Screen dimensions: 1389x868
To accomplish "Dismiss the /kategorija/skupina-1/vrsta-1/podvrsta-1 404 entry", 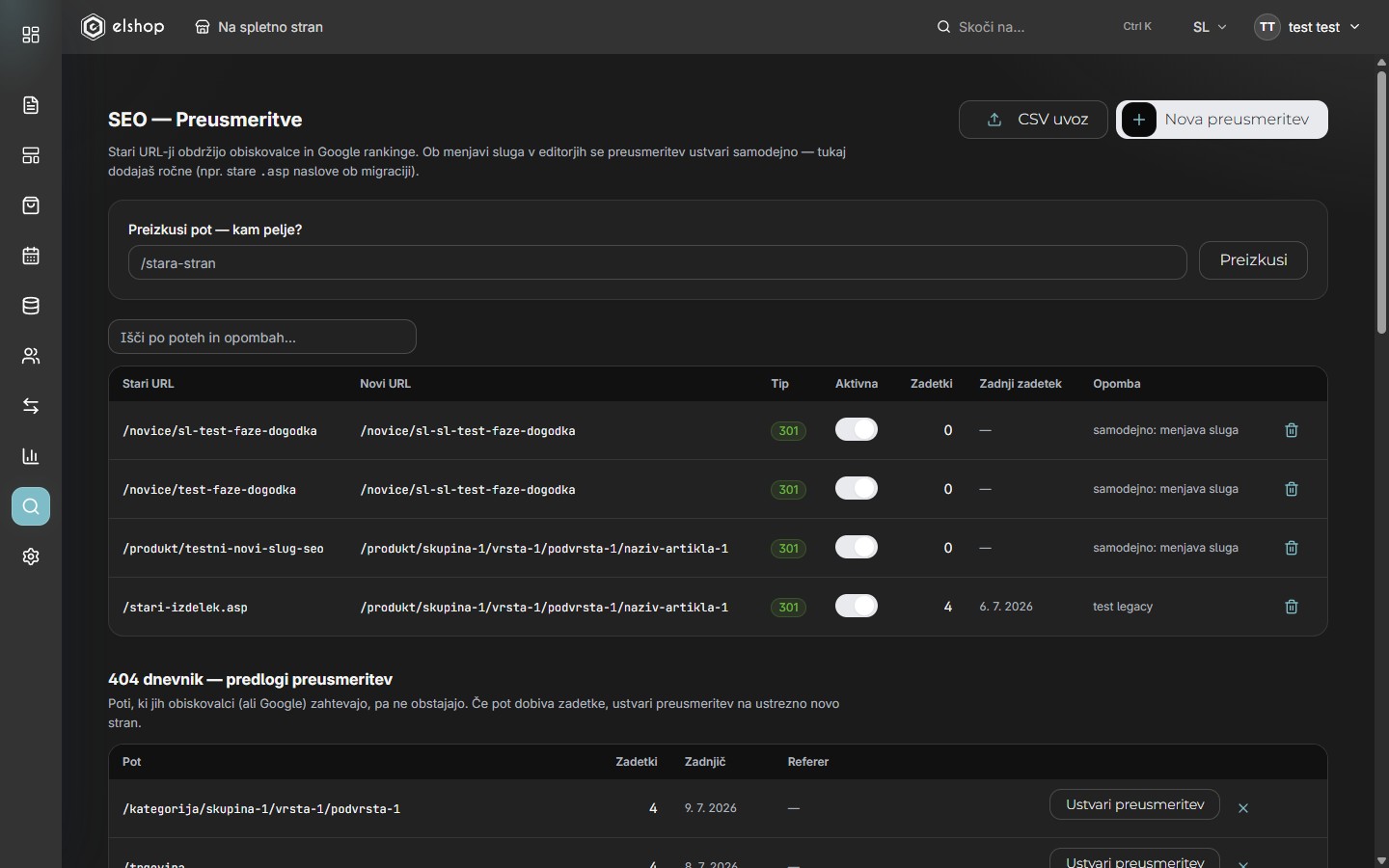I will click(1243, 808).
